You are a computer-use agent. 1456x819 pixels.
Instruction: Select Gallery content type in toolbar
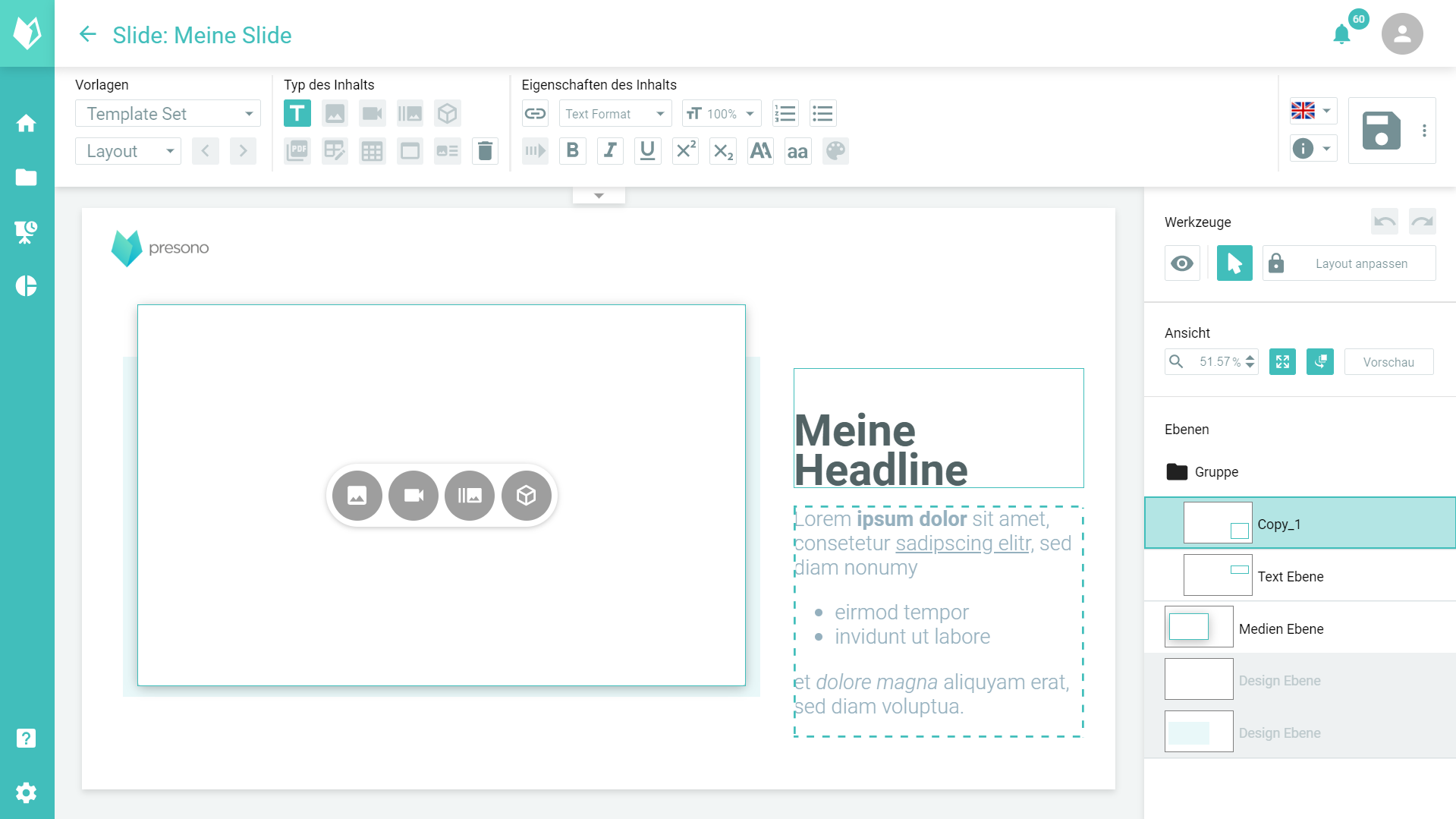(x=410, y=114)
